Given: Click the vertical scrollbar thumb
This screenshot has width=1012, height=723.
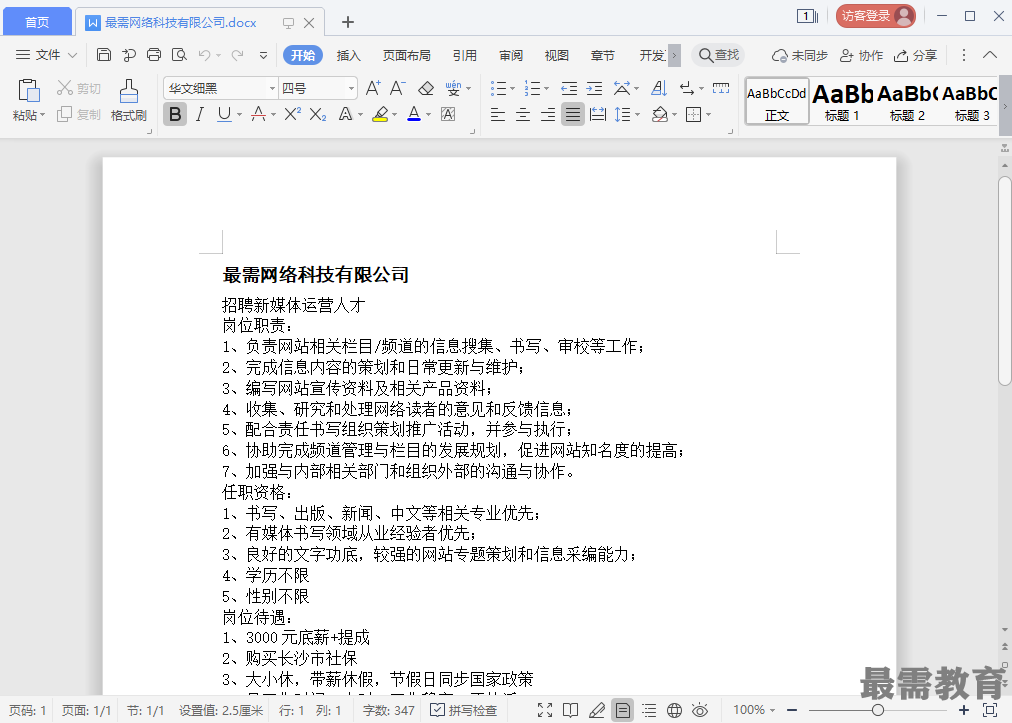Looking at the screenshot, I should (x=1005, y=281).
